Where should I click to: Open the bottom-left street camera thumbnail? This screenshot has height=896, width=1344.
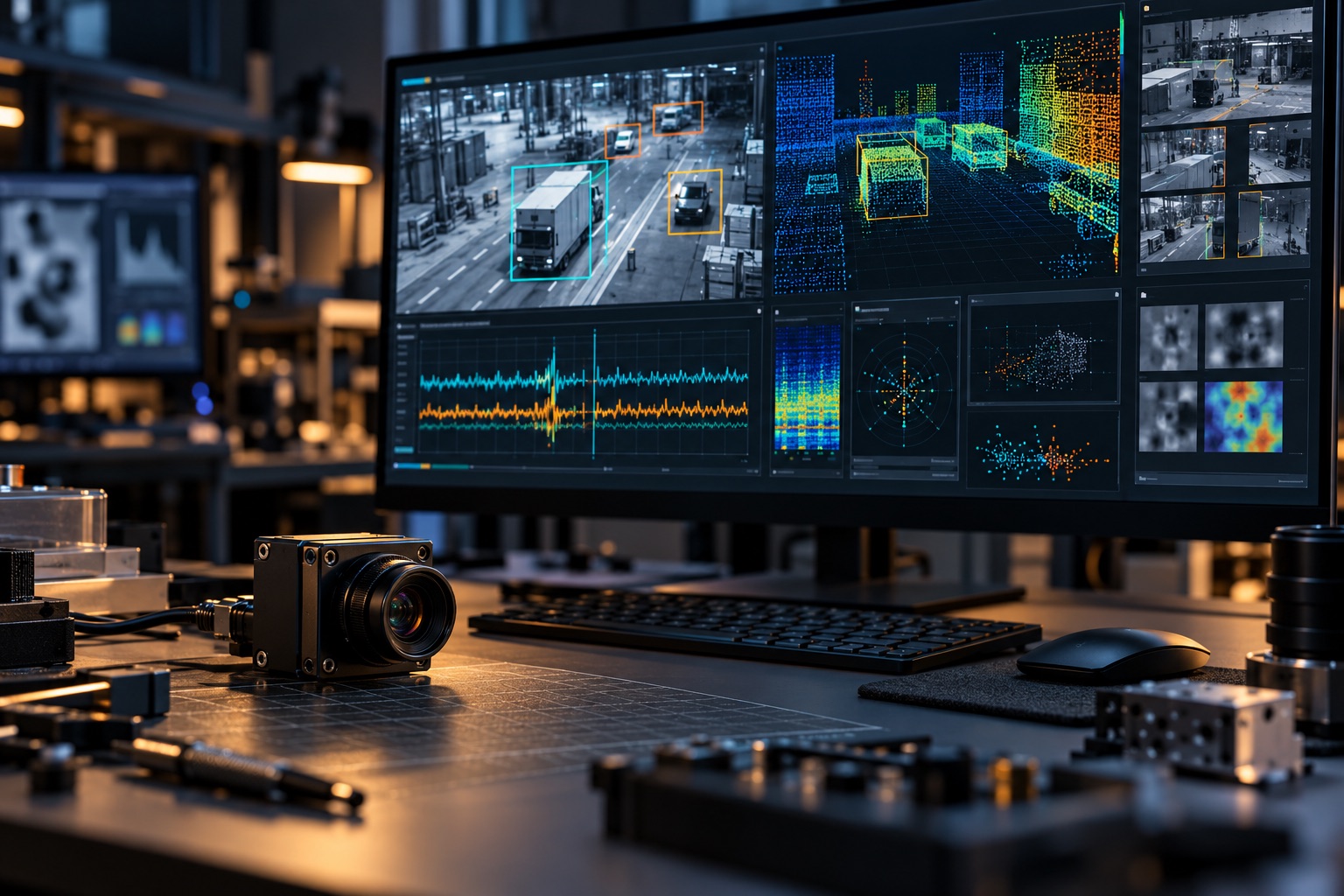click(1182, 228)
